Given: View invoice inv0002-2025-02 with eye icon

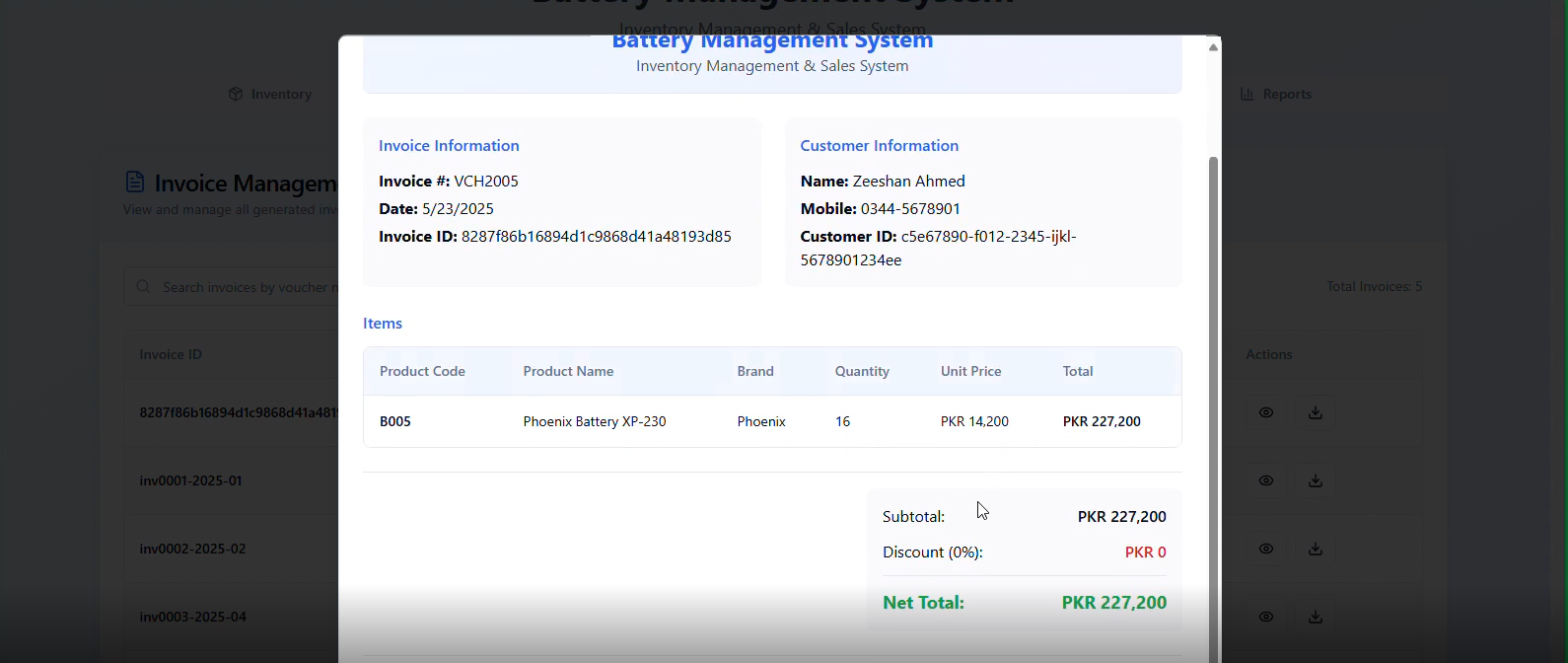Looking at the screenshot, I should tap(1266, 550).
